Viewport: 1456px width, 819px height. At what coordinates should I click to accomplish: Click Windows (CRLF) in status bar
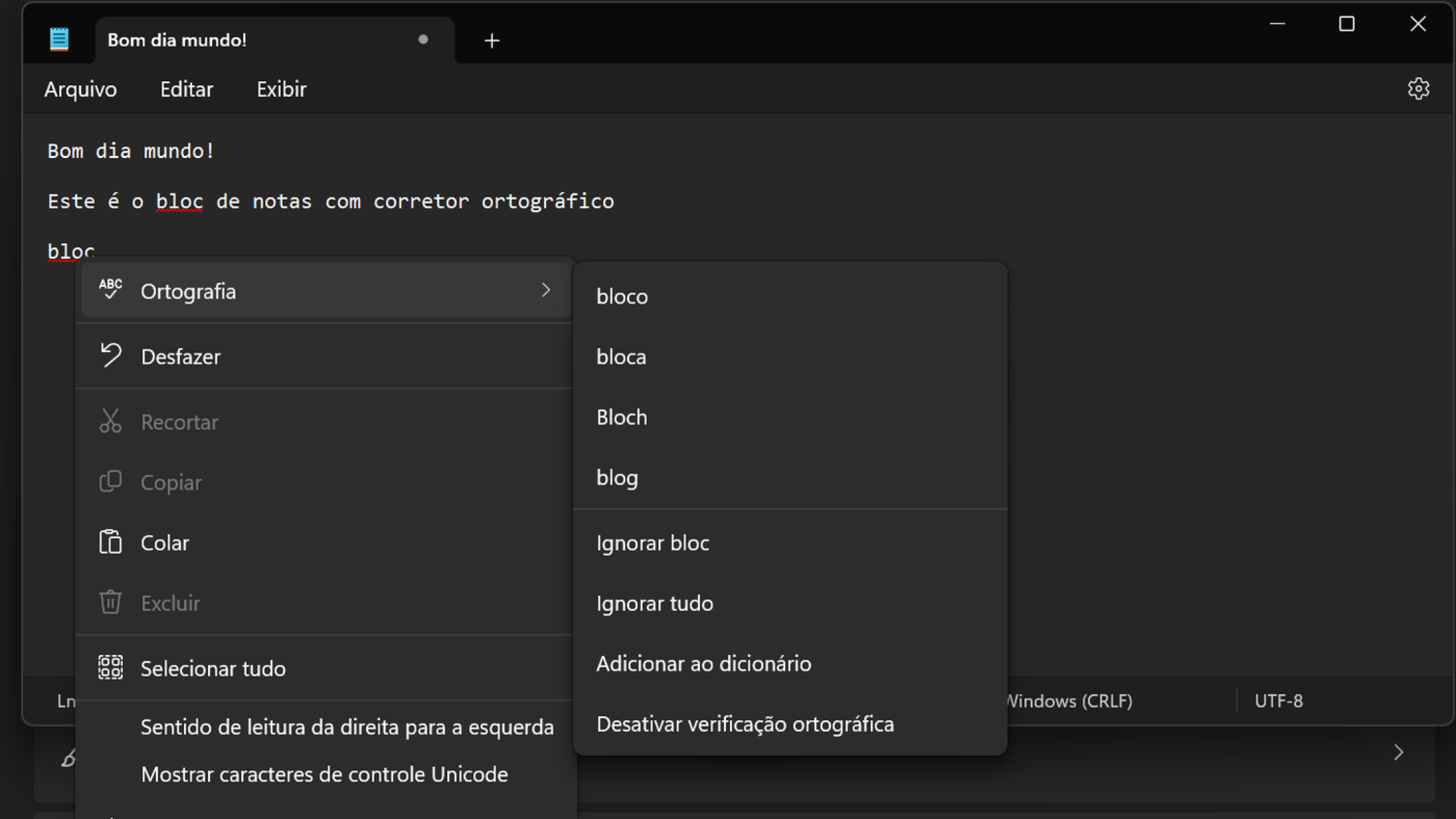(x=1070, y=701)
